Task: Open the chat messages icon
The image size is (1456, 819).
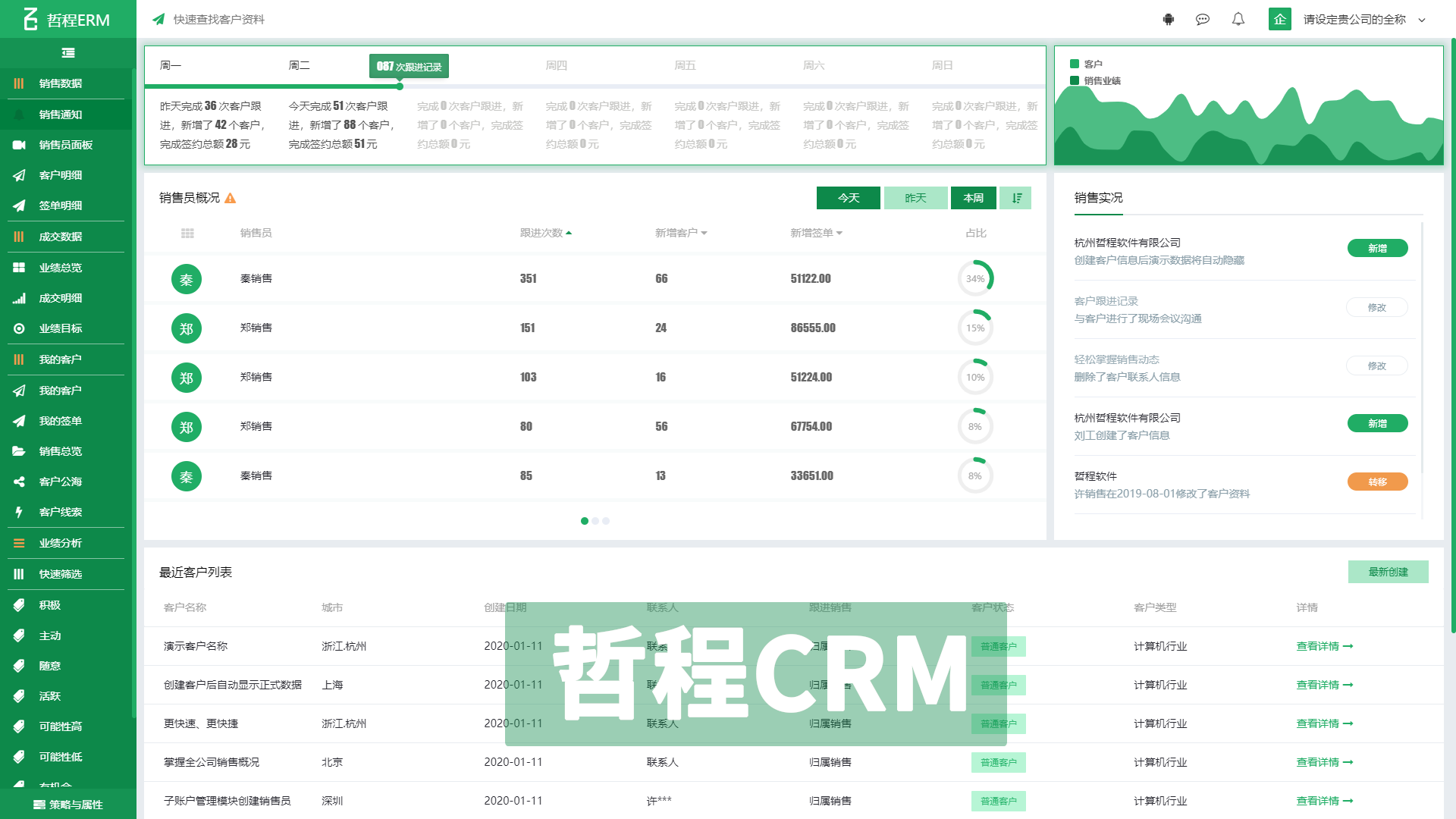Action: 1203,20
